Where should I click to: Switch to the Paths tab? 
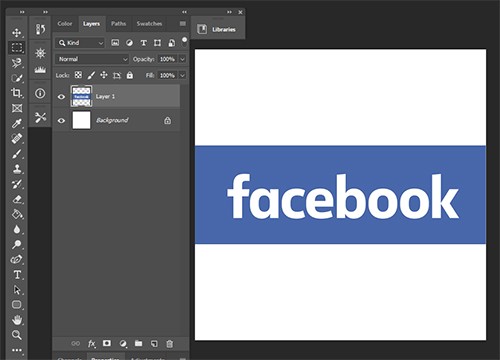pos(118,24)
